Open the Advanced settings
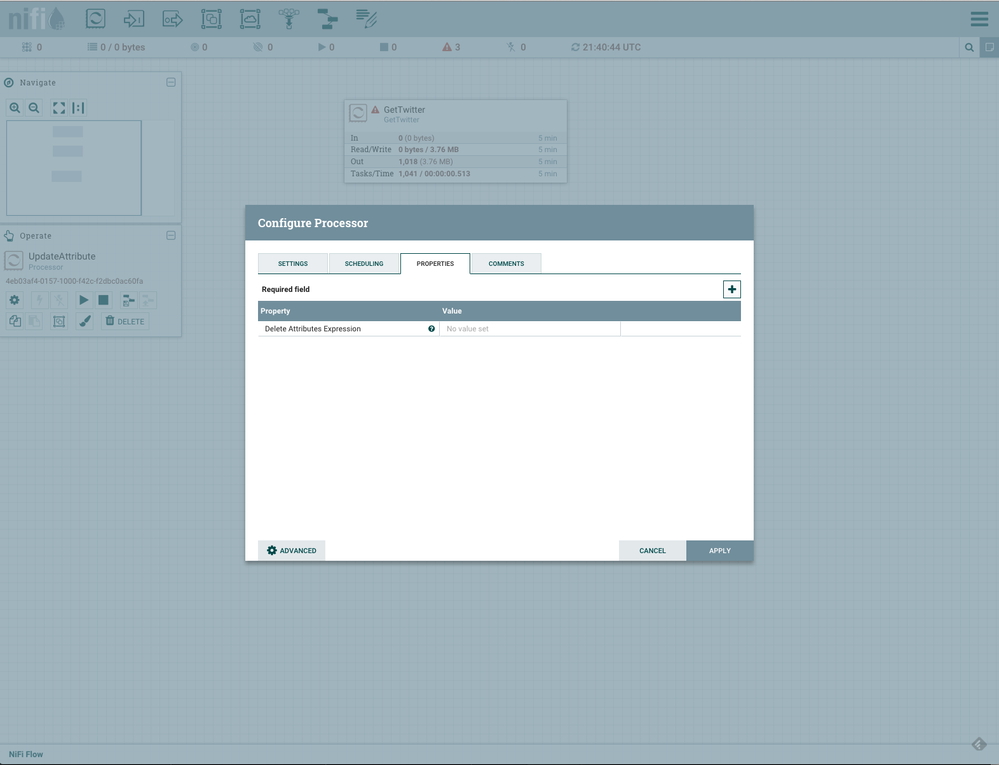This screenshot has width=999, height=765. [x=292, y=550]
